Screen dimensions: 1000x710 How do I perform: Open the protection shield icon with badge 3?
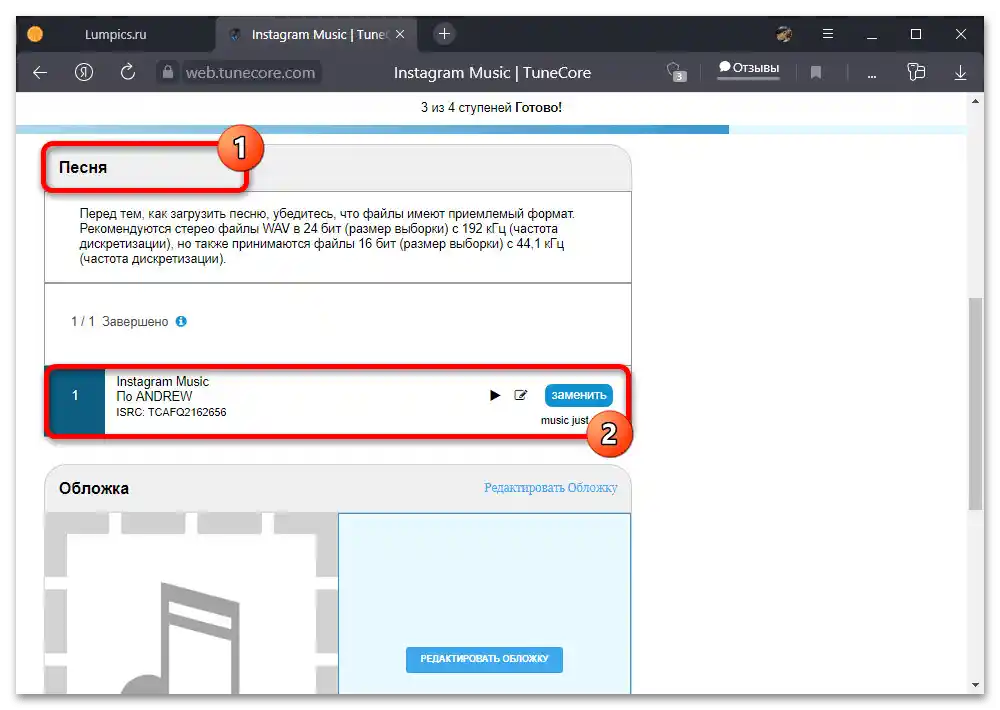pyautogui.click(x=676, y=71)
